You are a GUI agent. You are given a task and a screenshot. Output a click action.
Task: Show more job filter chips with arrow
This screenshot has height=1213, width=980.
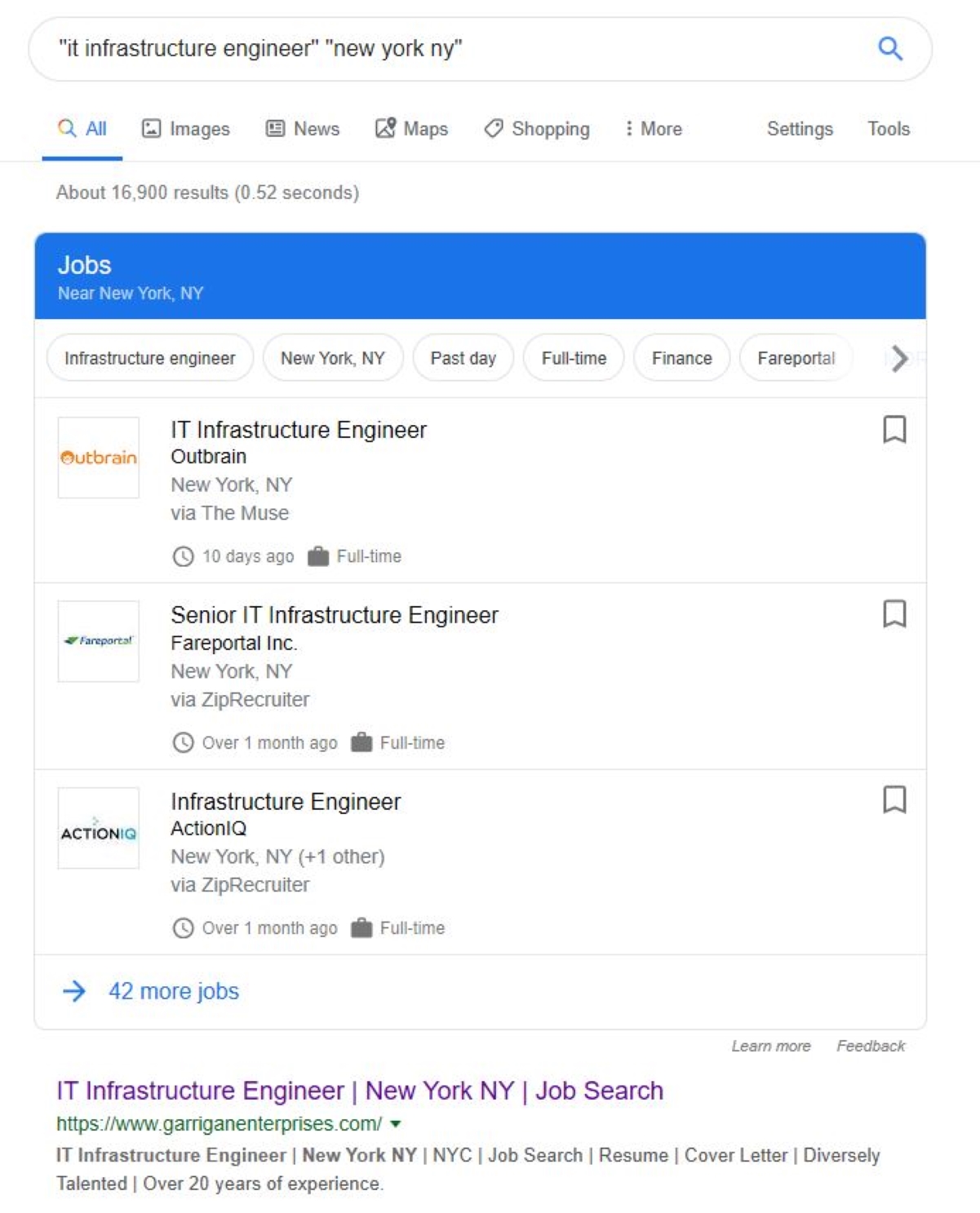point(899,358)
